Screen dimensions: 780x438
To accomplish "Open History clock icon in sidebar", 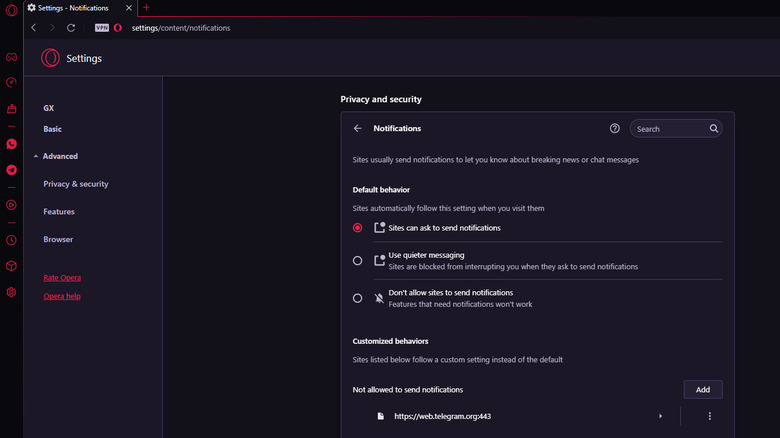I will pyautogui.click(x=11, y=240).
